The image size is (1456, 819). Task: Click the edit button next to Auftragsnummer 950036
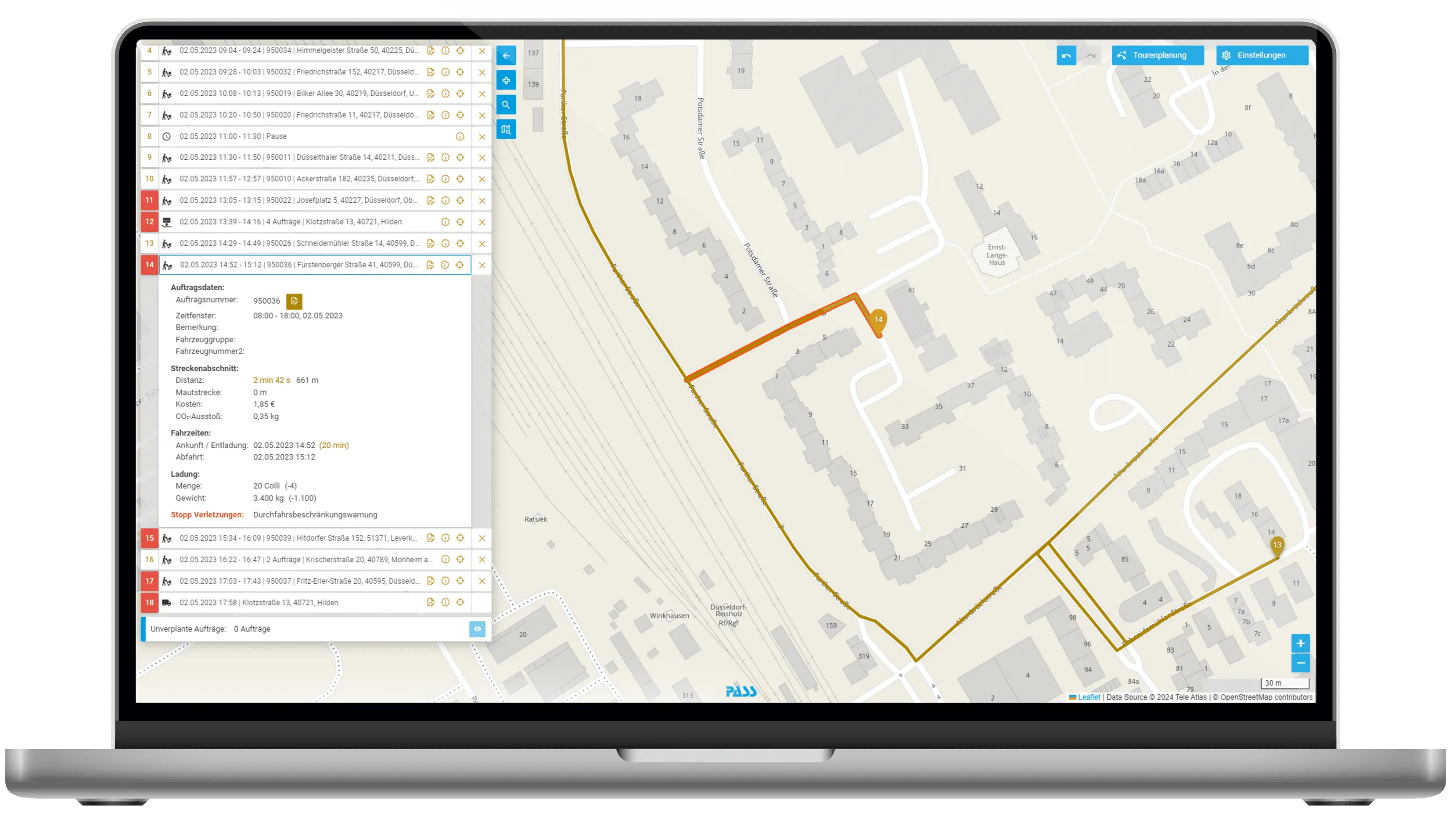pyautogui.click(x=294, y=301)
